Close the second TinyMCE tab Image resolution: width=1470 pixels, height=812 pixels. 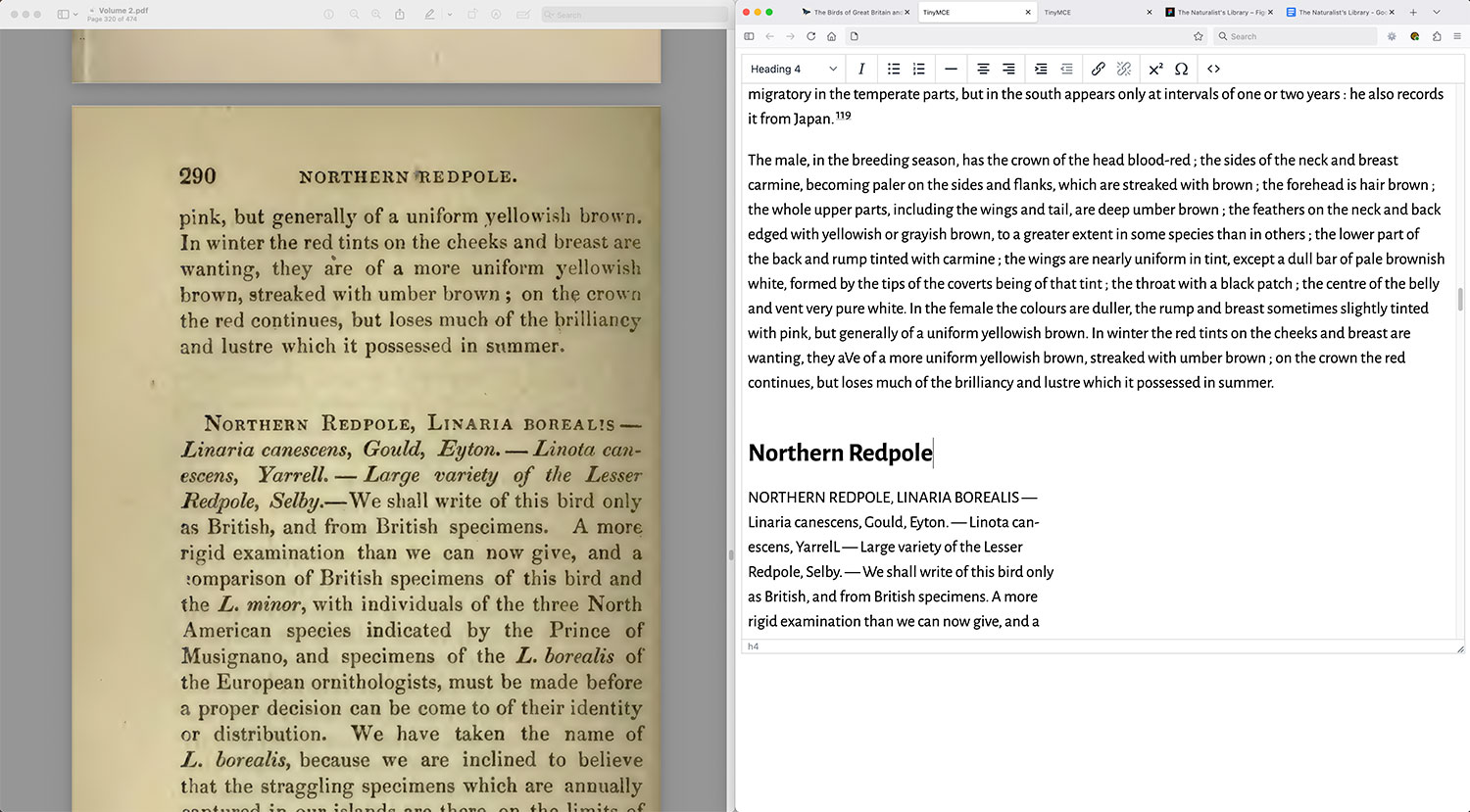pos(1150,12)
